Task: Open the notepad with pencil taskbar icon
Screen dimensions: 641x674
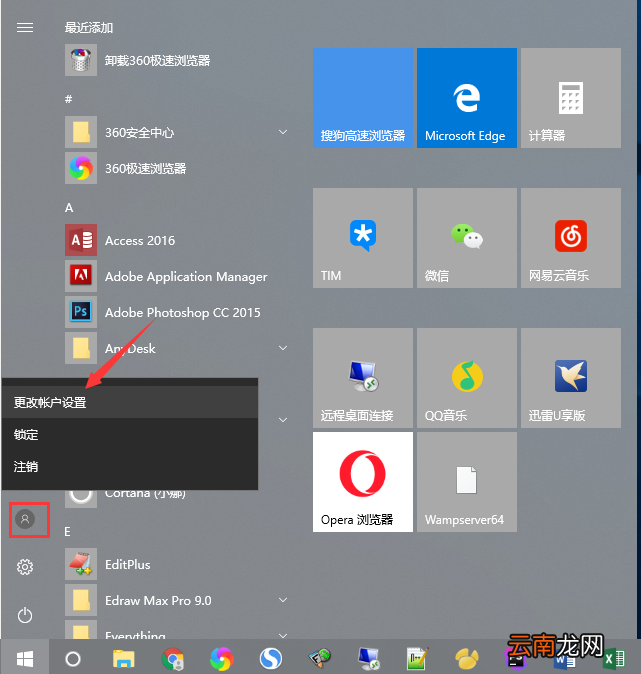Action: [417, 659]
